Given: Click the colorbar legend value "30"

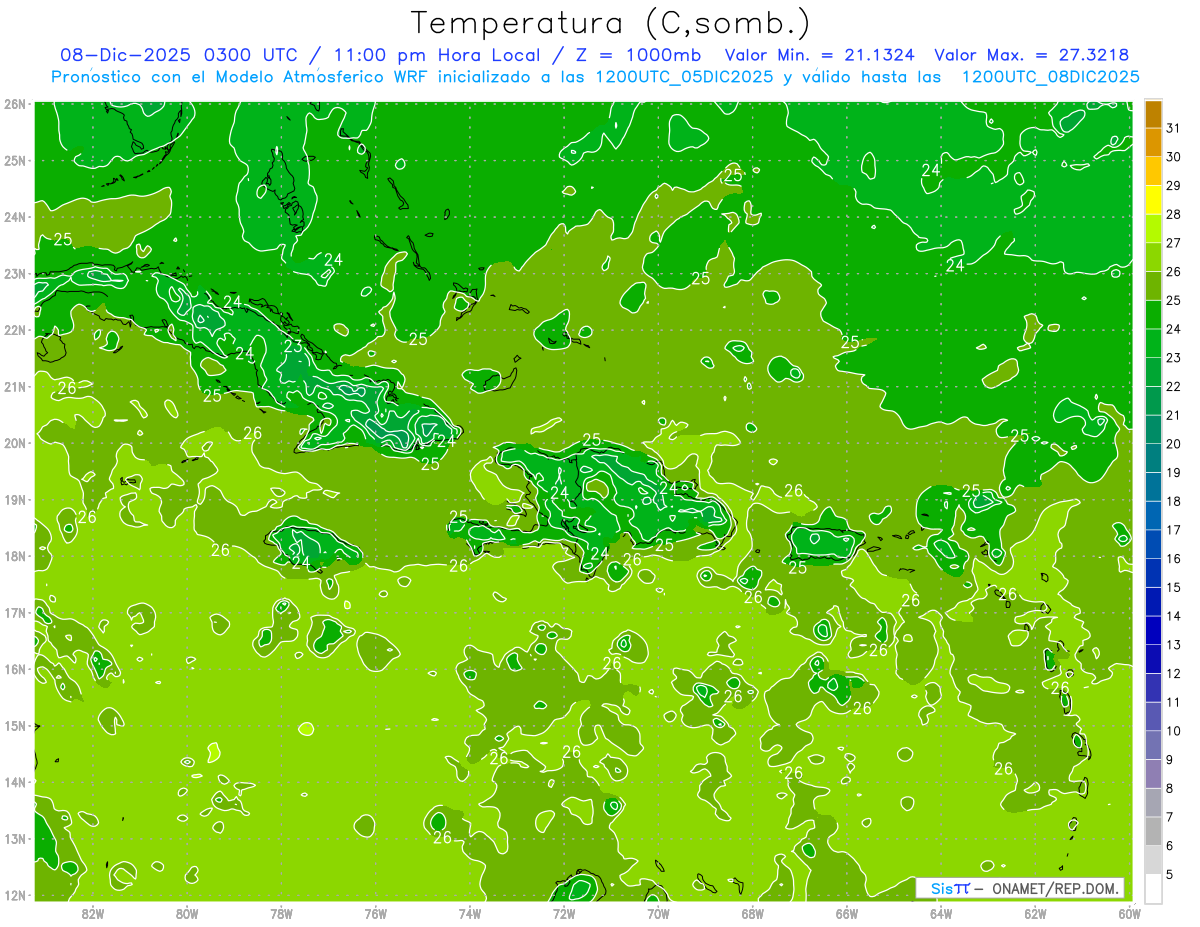Looking at the screenshot, I should 1174,157.
